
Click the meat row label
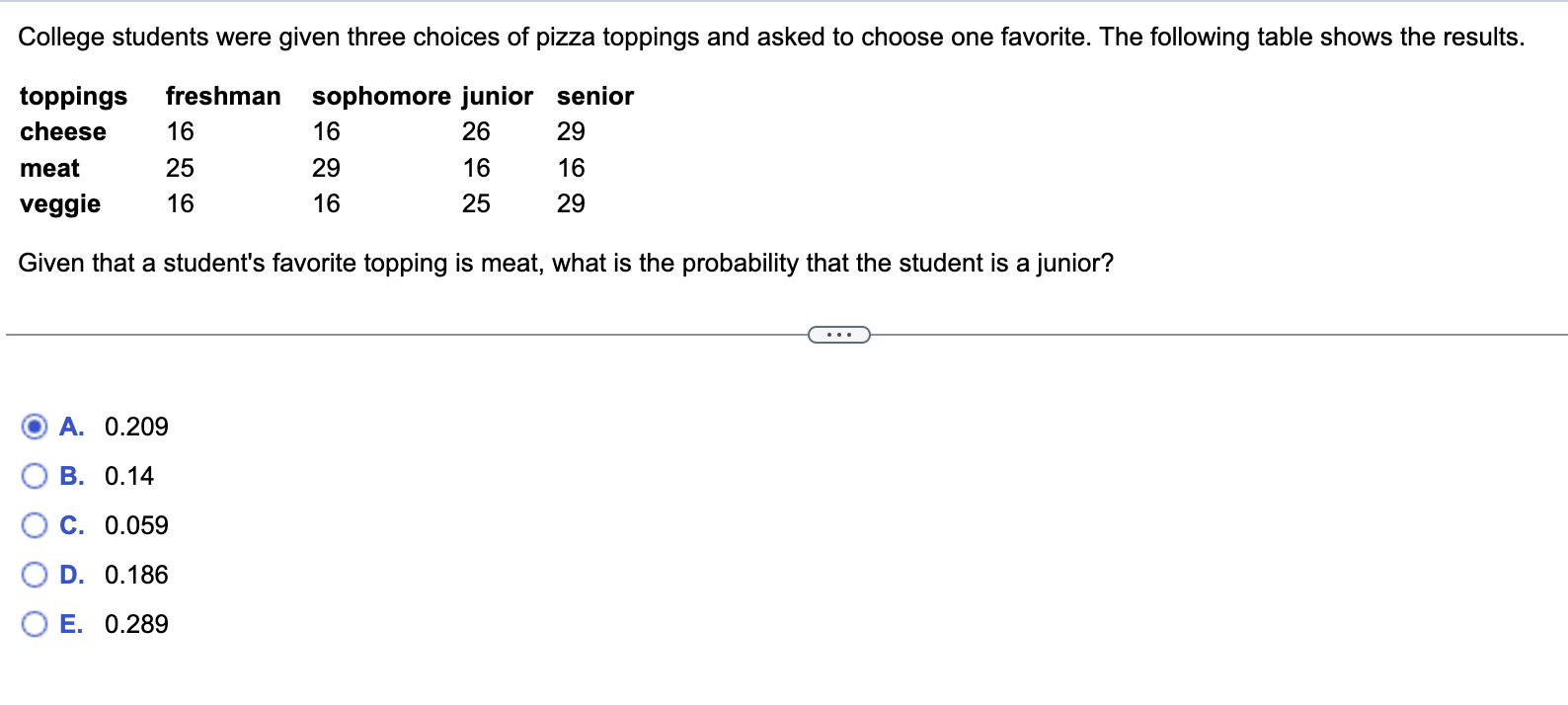pyautogui.click(x=49, y=169)
